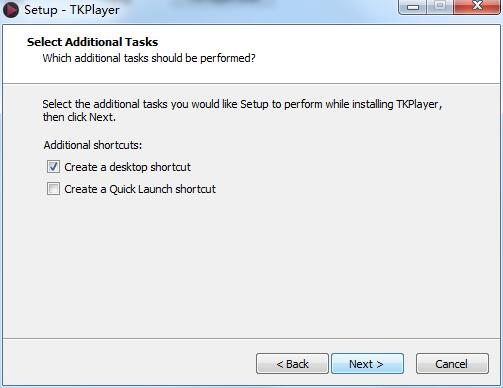Enable the Quick Launch shortcut checkbox
The image size is (503, 388).
[53, 189]
